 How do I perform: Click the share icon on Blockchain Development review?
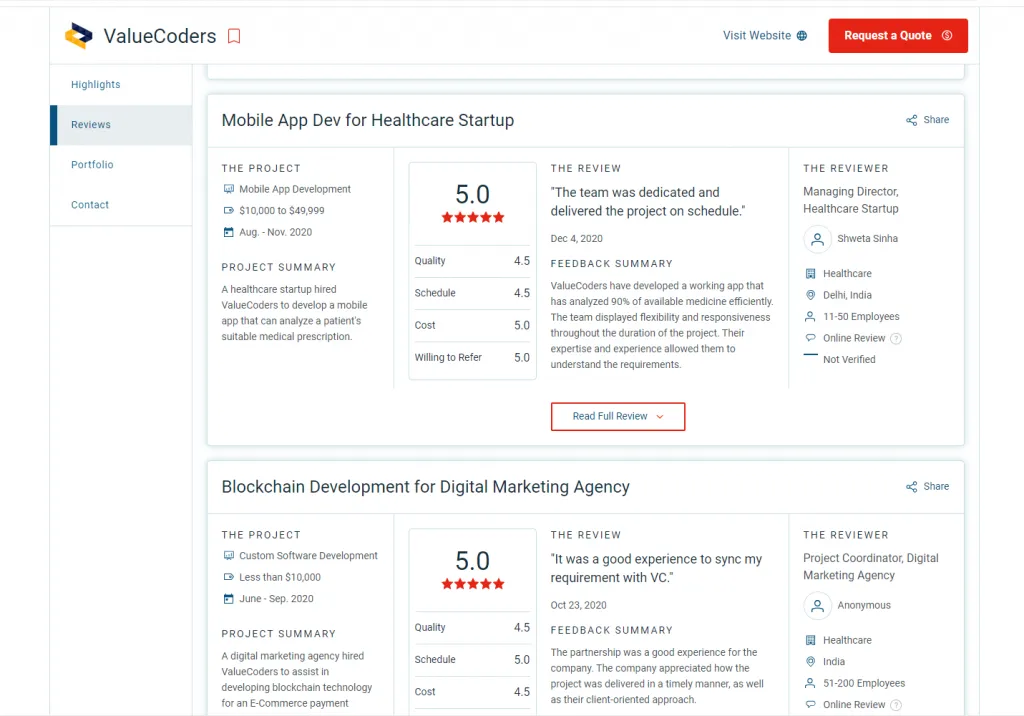click(912, 487)
